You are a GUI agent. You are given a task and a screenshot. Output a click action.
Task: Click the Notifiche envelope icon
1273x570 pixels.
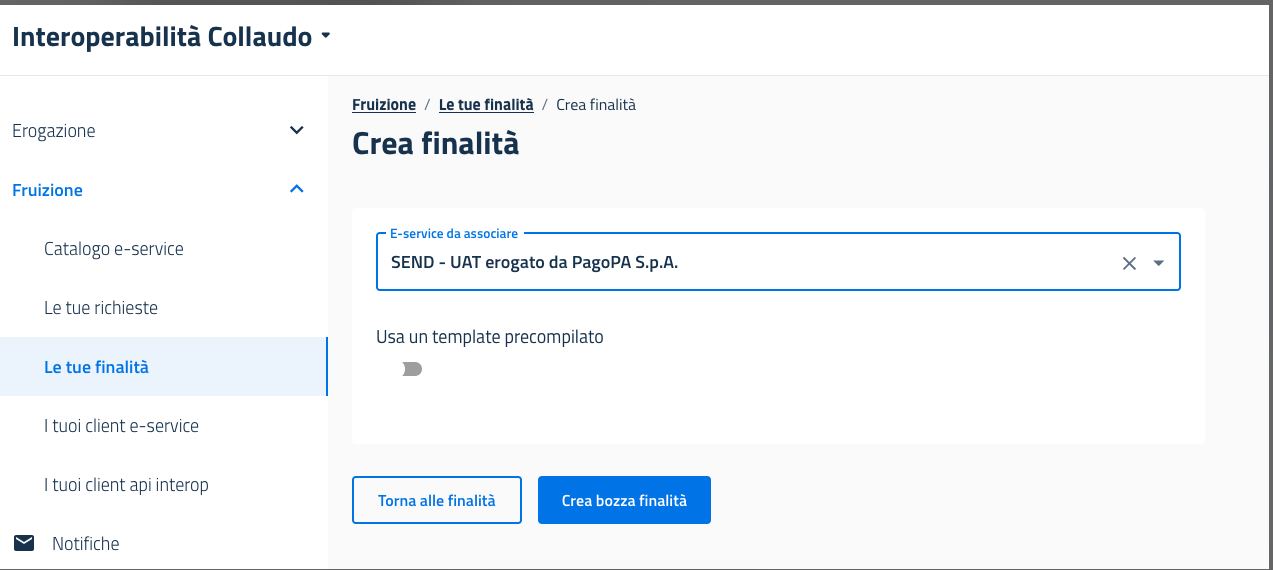point(24,543)
